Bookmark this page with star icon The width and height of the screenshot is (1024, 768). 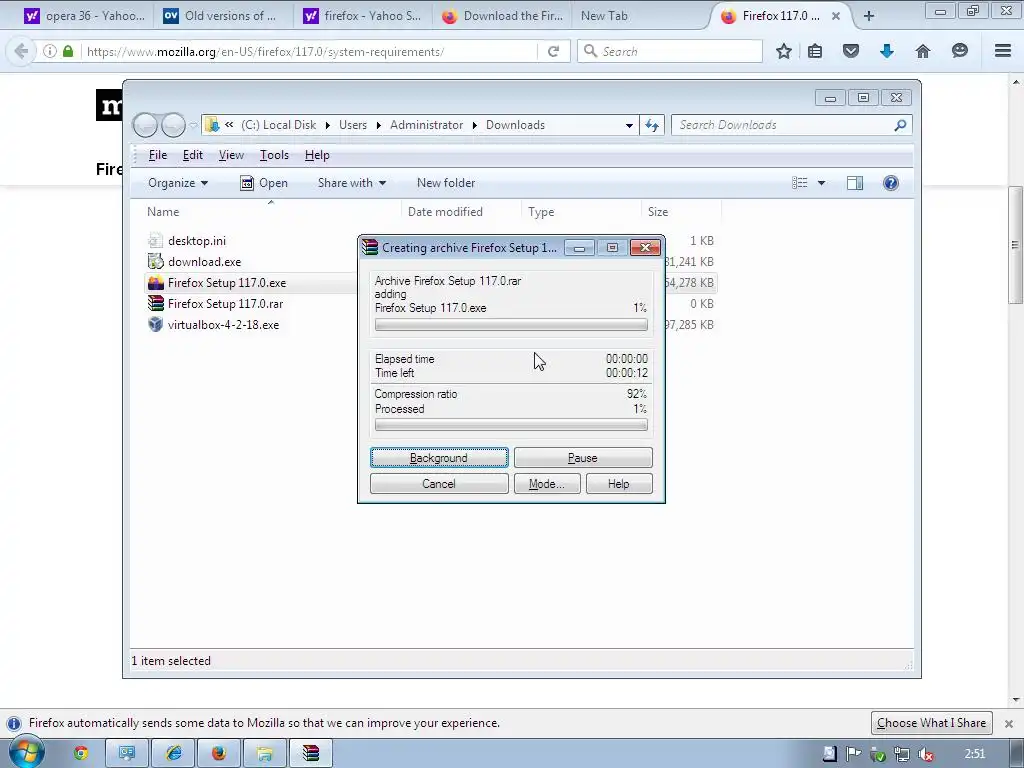(x=784, y=51)
